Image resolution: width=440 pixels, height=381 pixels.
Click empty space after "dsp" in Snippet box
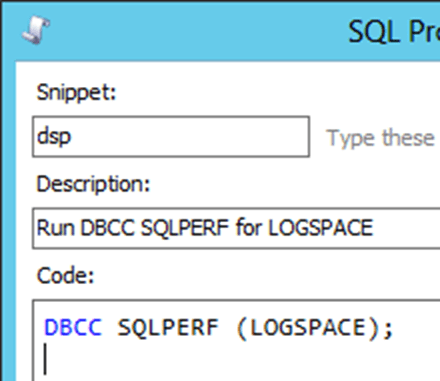pos(190,137)
